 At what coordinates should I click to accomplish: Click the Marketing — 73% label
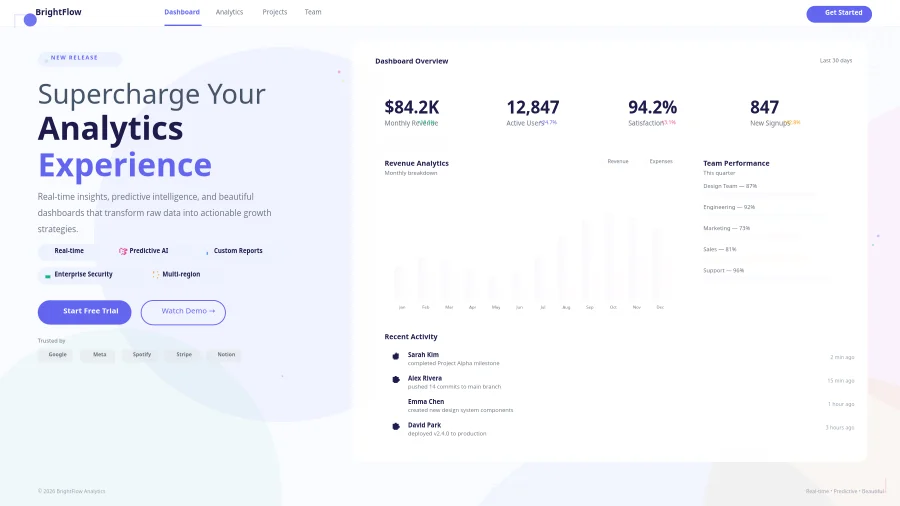726,228
